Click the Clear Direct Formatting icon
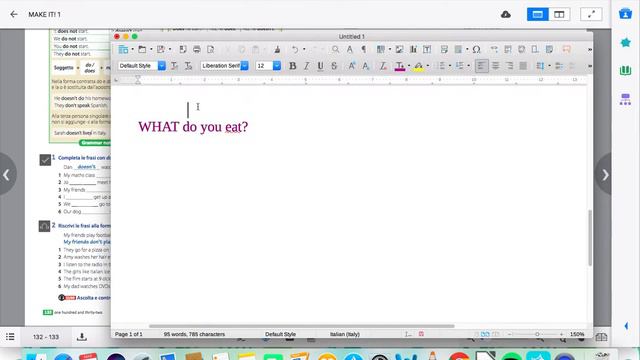This screenshot has width=640, height=360. (383, 66)
